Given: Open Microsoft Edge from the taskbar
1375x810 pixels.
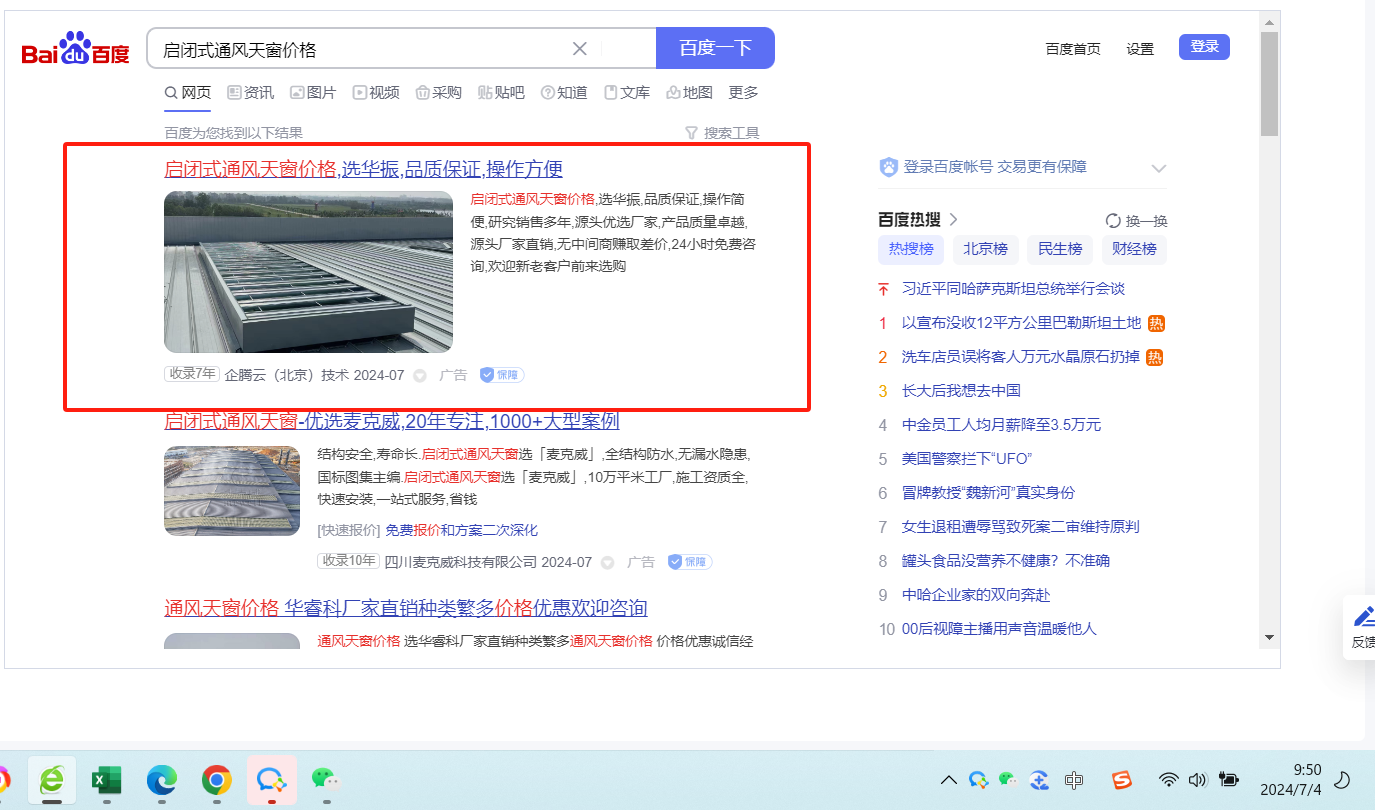Looking at the screenshot, I should [162, 780].
